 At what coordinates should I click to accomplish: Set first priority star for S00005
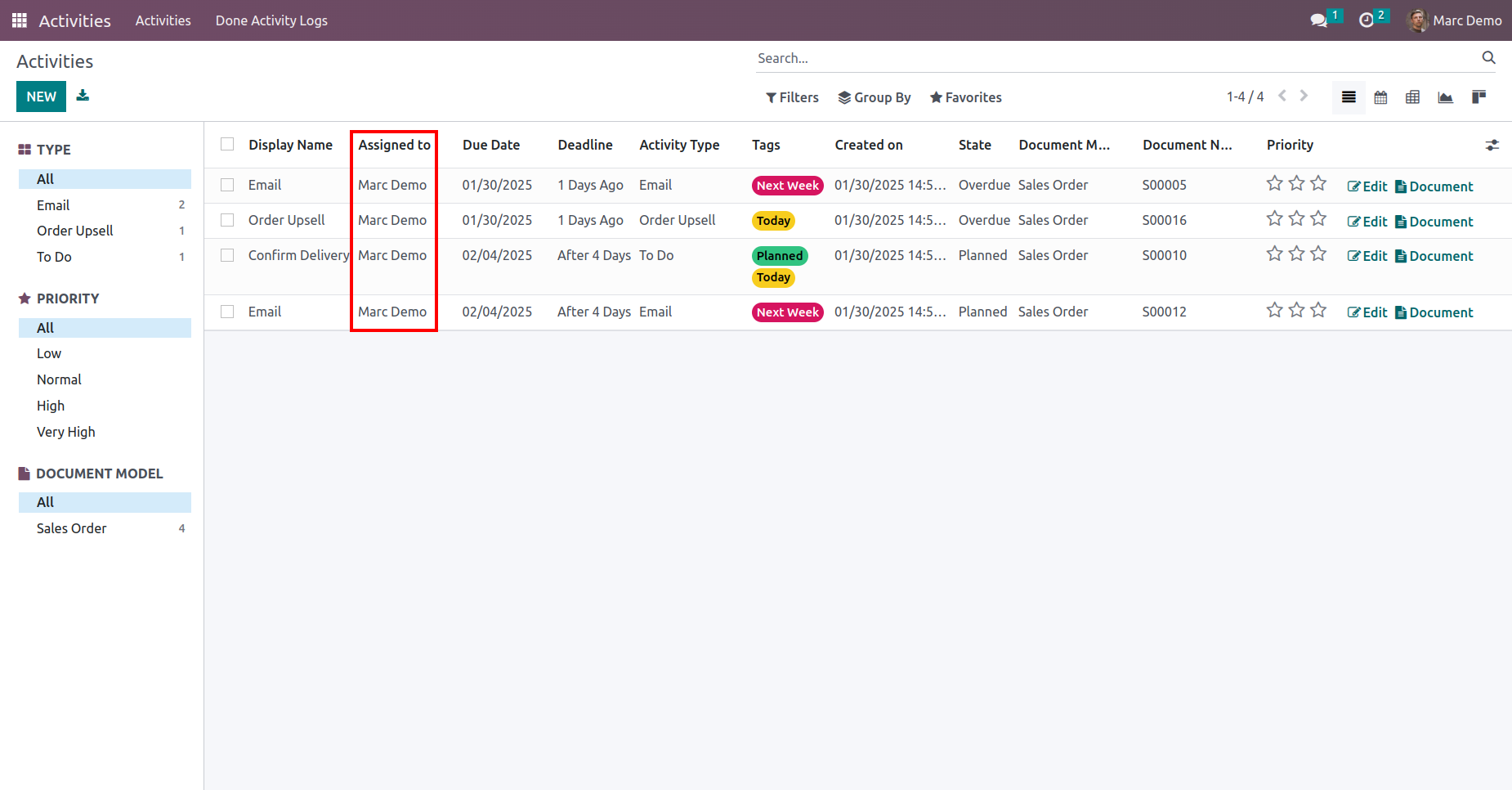pos(1274,184)
